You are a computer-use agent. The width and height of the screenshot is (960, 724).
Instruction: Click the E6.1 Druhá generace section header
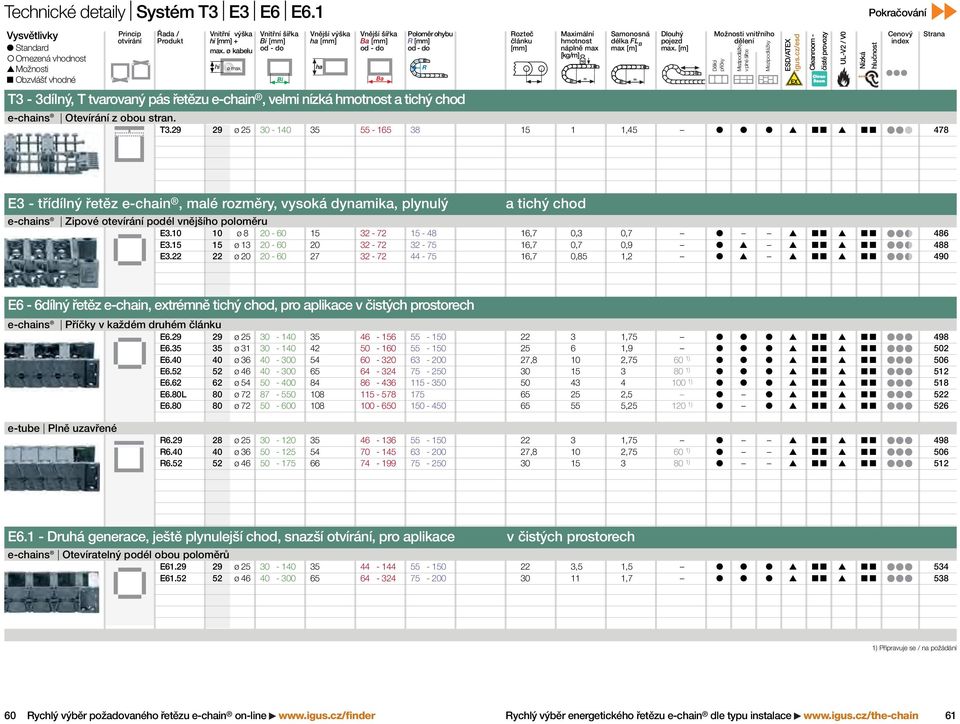[x=480, y=537]
